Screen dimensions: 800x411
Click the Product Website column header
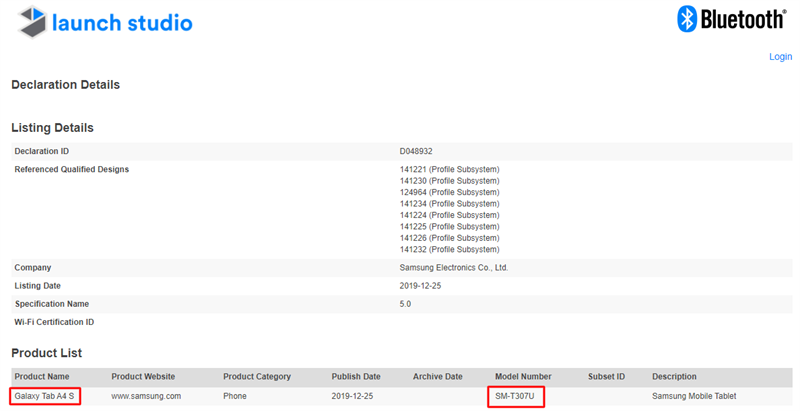coord(143,377)
